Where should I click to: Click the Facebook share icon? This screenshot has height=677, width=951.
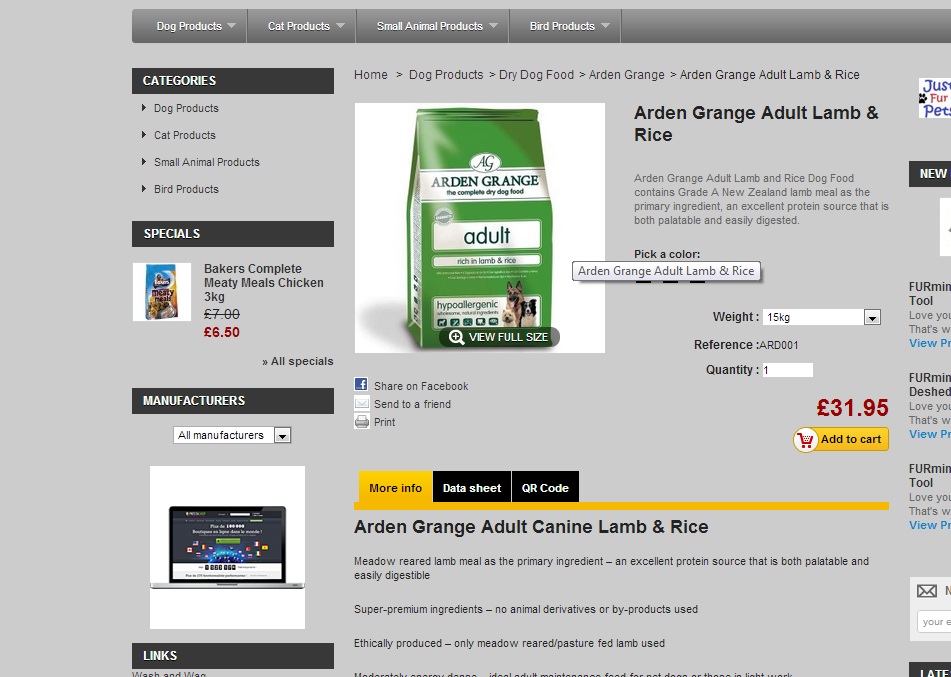361,385
